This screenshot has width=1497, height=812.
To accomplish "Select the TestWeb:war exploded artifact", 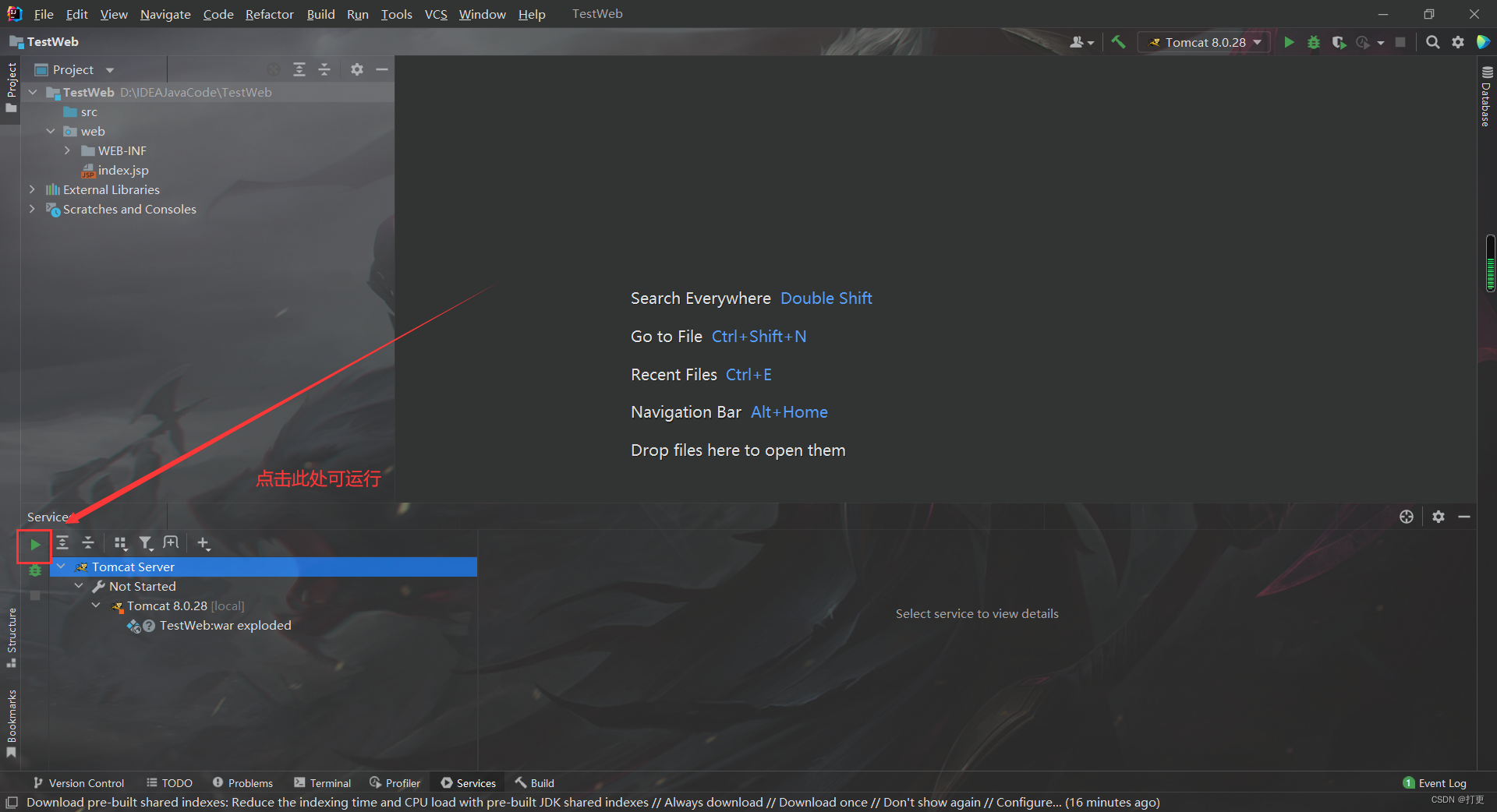I will (x=210, y=625).
